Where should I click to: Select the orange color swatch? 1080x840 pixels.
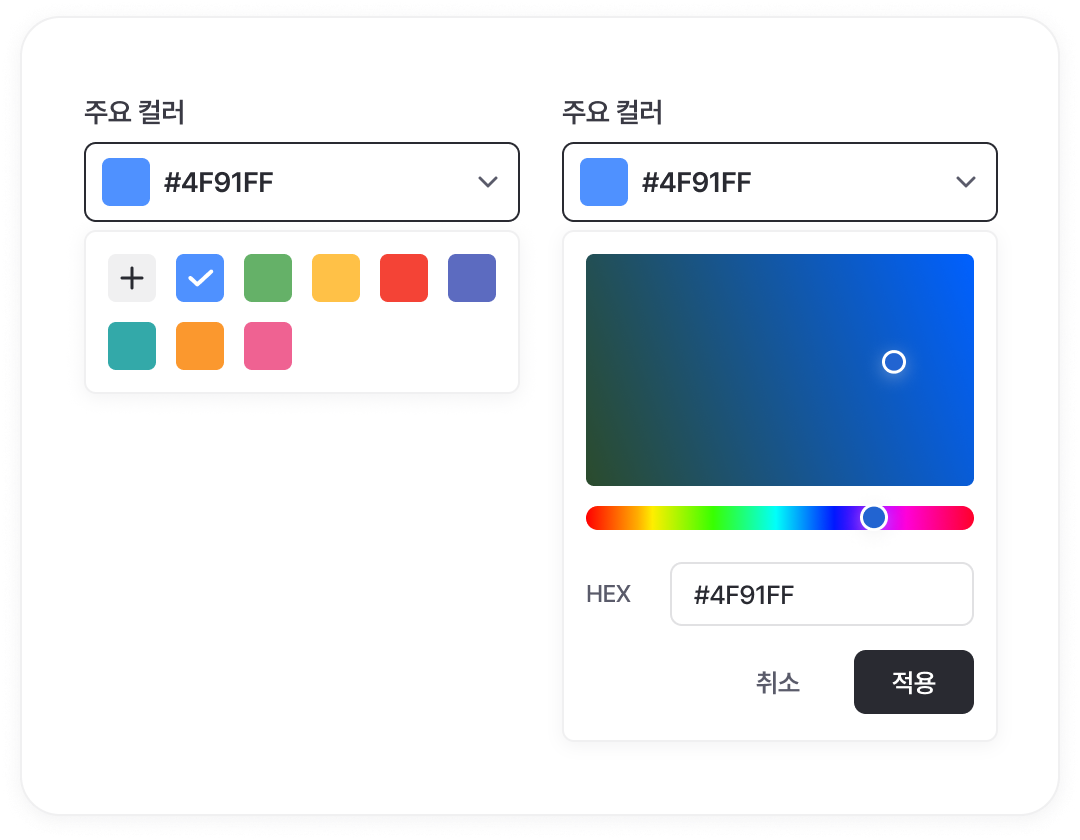click(200, 346)
